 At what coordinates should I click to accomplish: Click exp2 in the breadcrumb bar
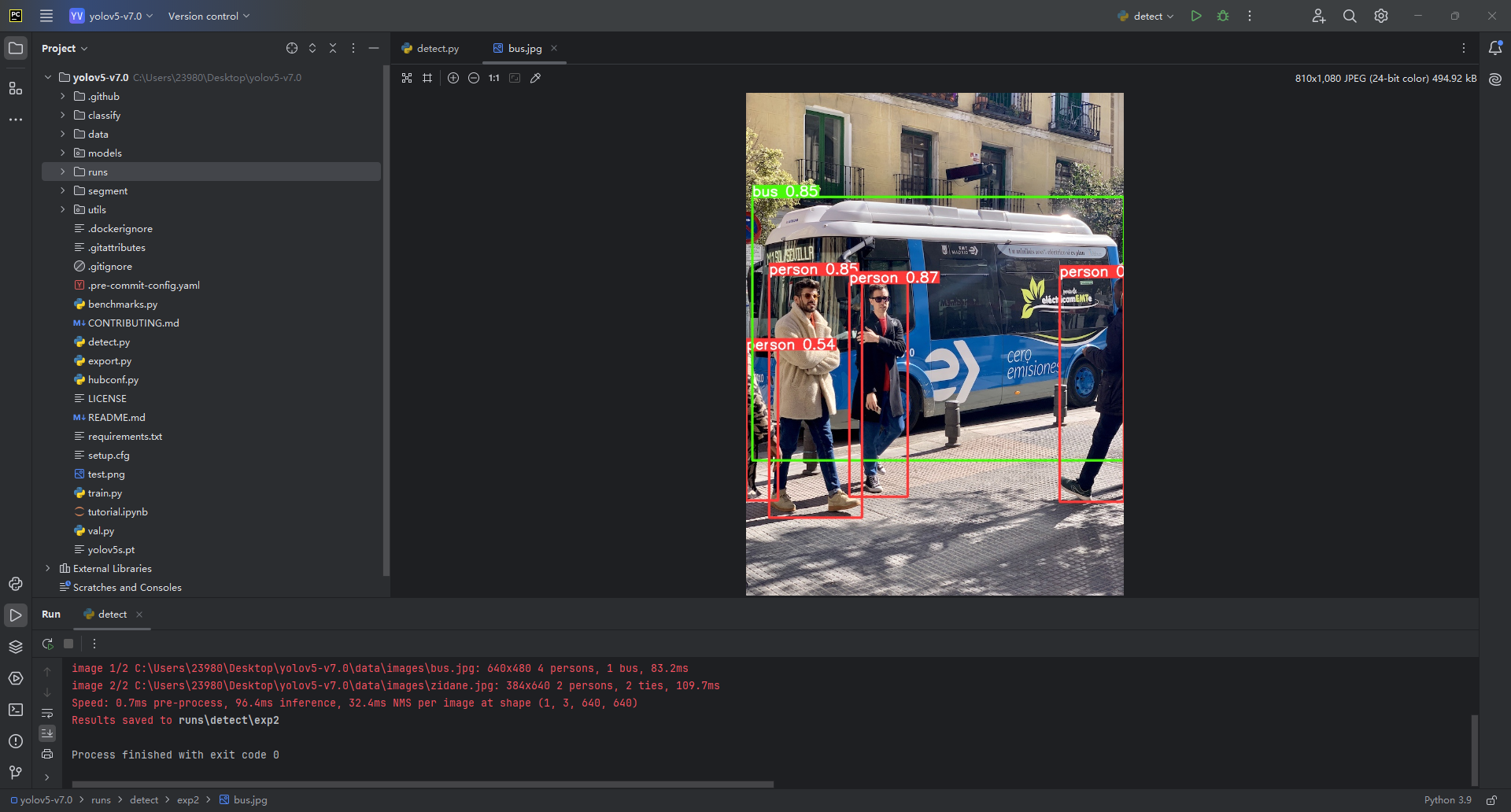pos(188,799)
